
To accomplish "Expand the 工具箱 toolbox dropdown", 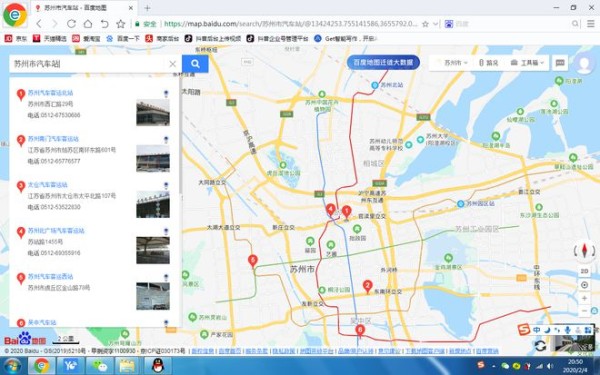I will [x=527, y=63].
